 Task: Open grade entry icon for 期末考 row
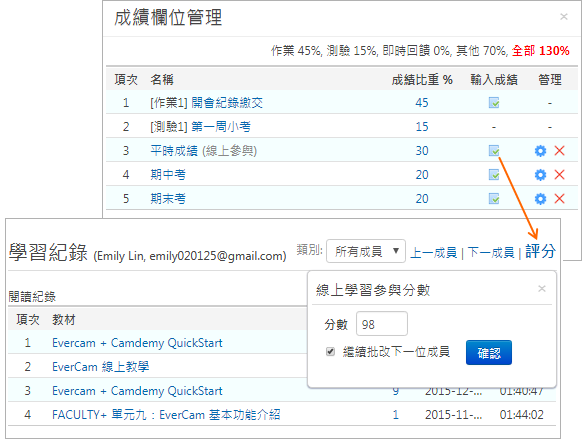coord(494,198)
